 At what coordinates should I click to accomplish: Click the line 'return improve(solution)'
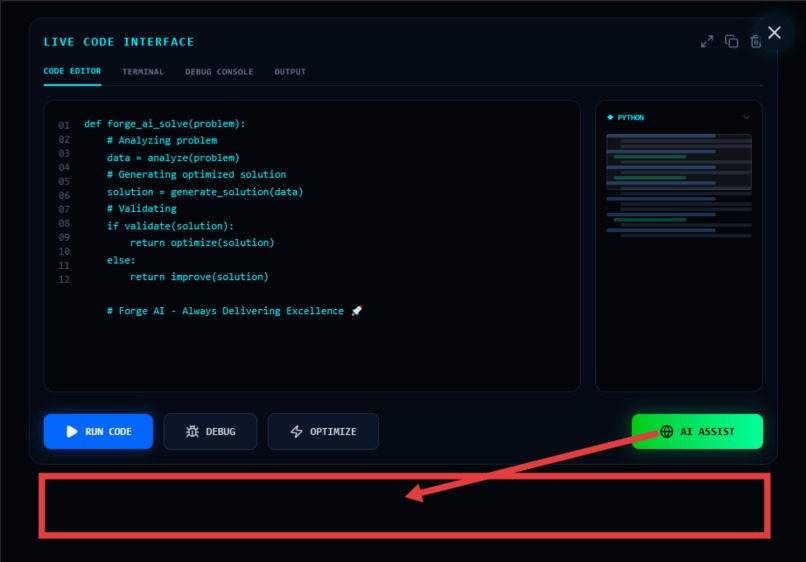pyautogui.click(x=199, y=277)
